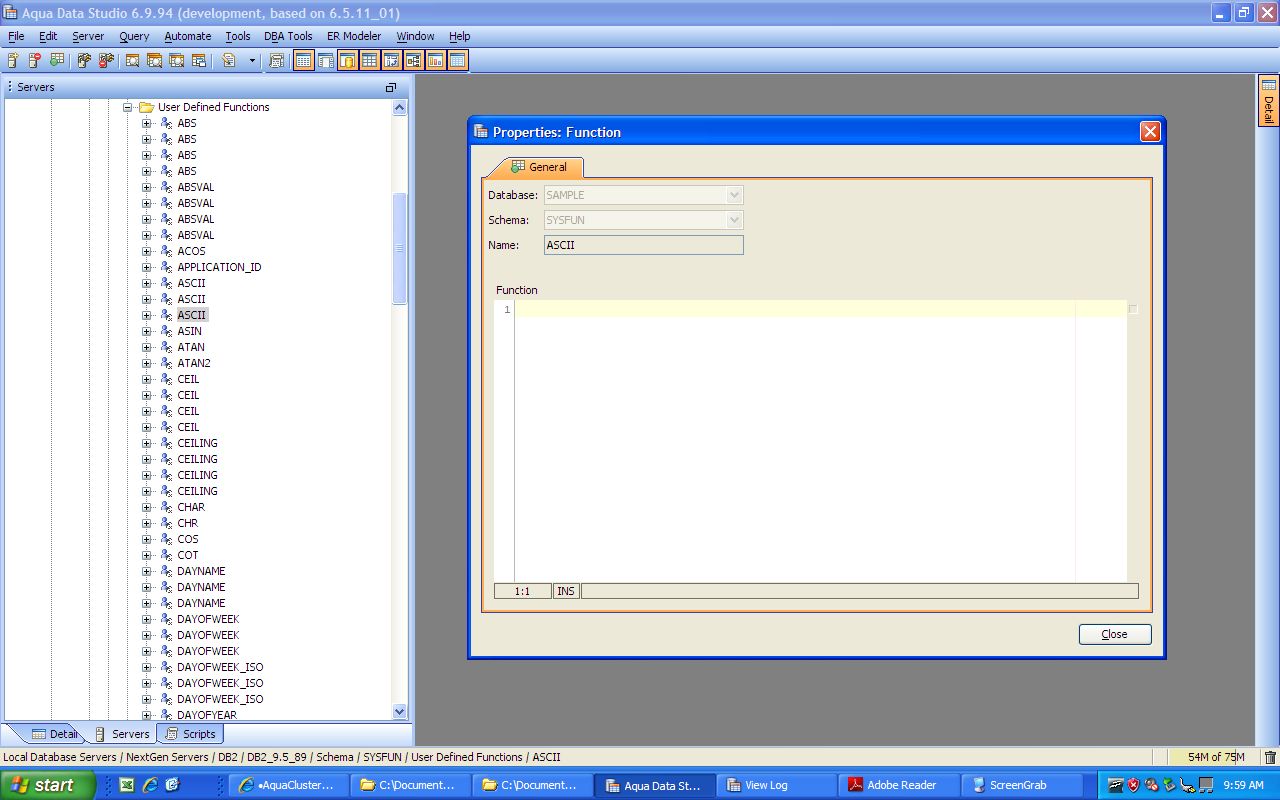Switch to the General tab in Properties dialog

(538, 167)
